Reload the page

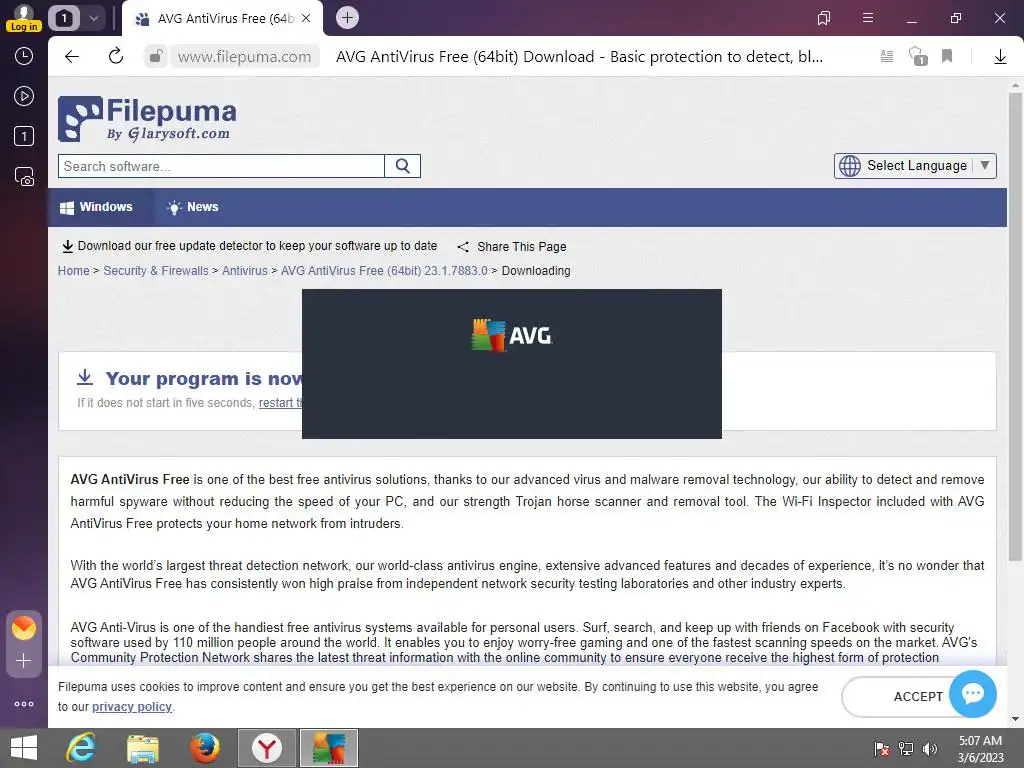[116, 56]
